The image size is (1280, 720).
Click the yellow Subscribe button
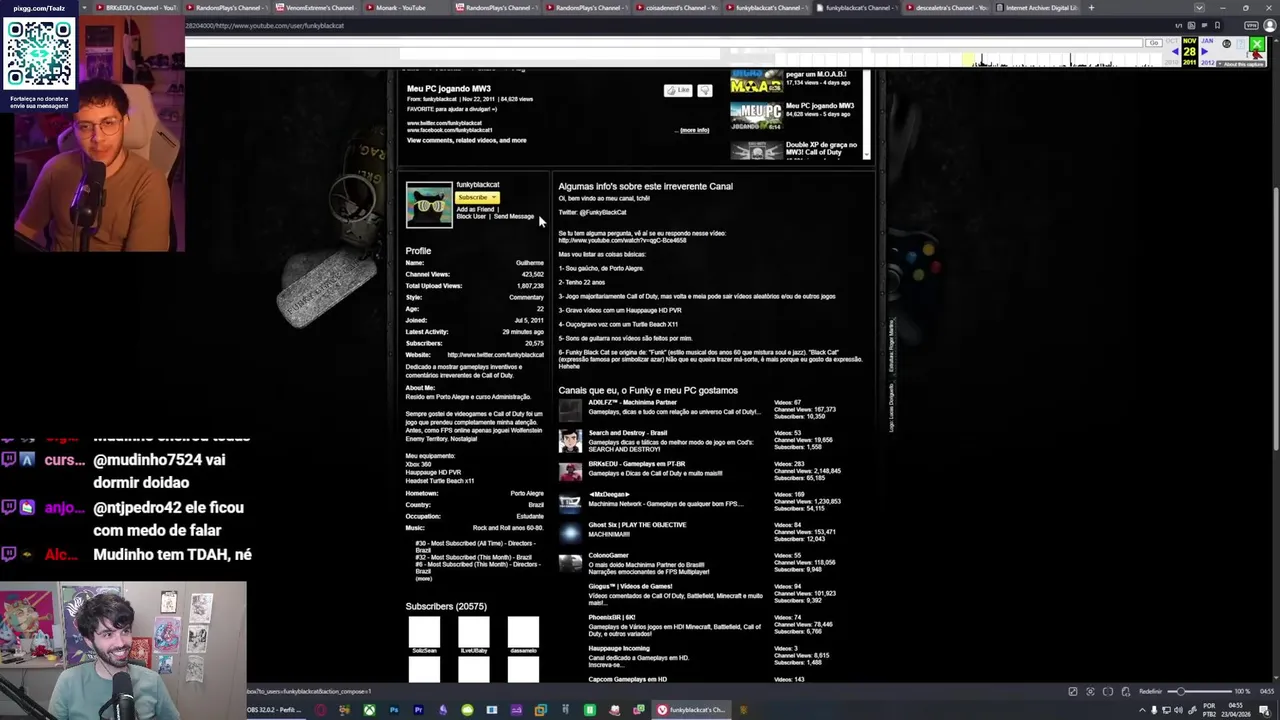[472, 198]
